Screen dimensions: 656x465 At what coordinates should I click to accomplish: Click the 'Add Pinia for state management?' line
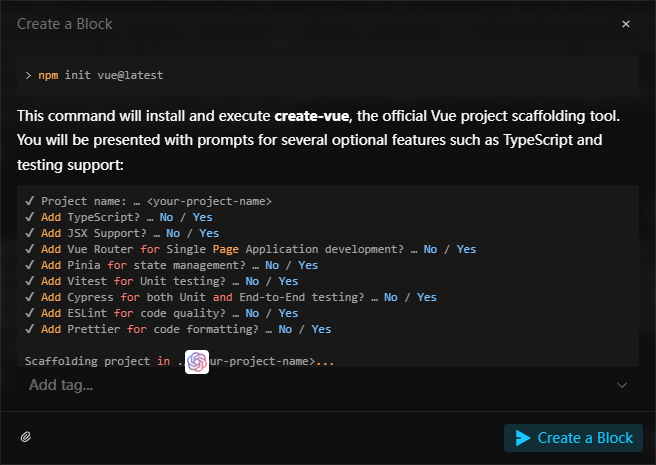pos(172,265)
